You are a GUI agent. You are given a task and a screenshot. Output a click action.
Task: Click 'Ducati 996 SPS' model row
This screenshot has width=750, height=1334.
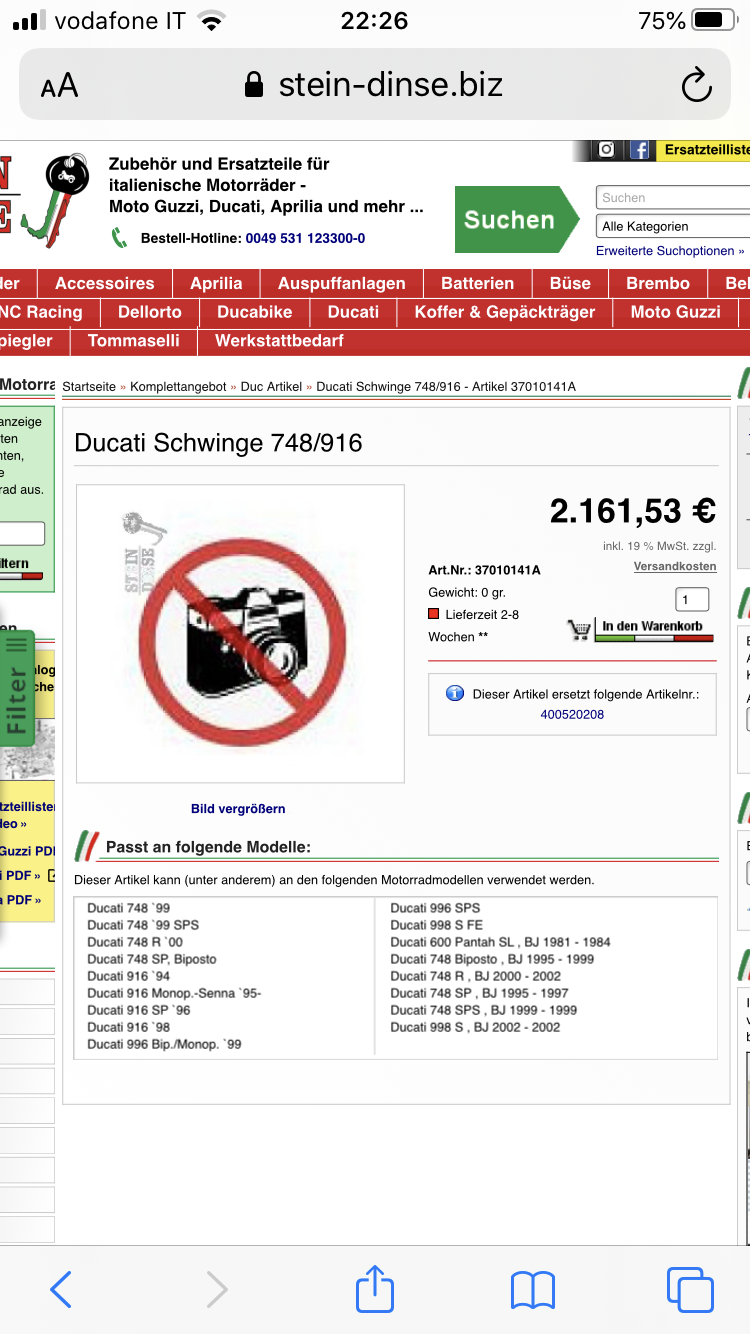435,908
